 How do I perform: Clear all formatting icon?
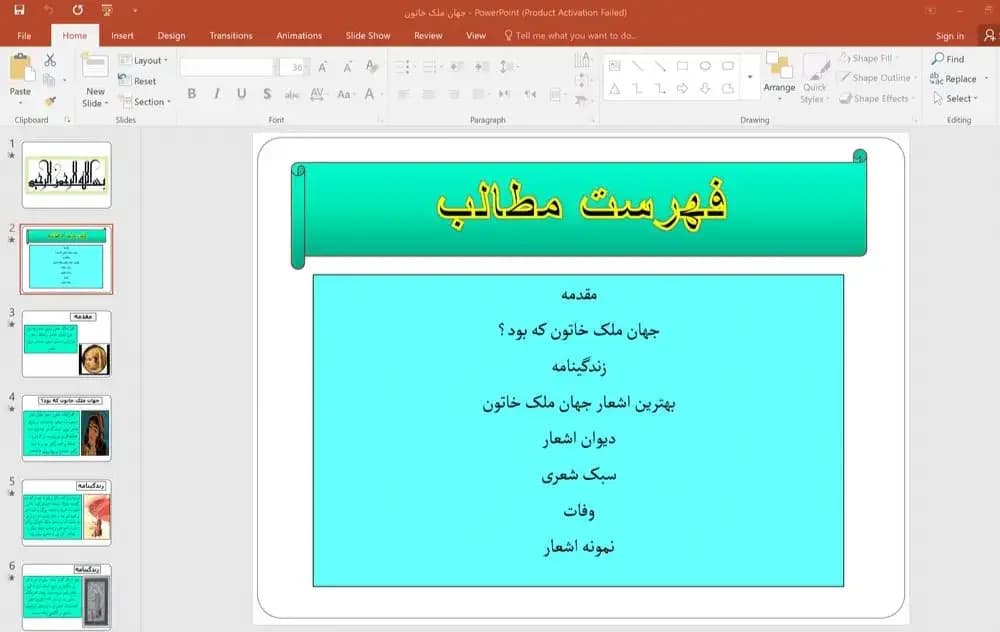pos(372,66)
